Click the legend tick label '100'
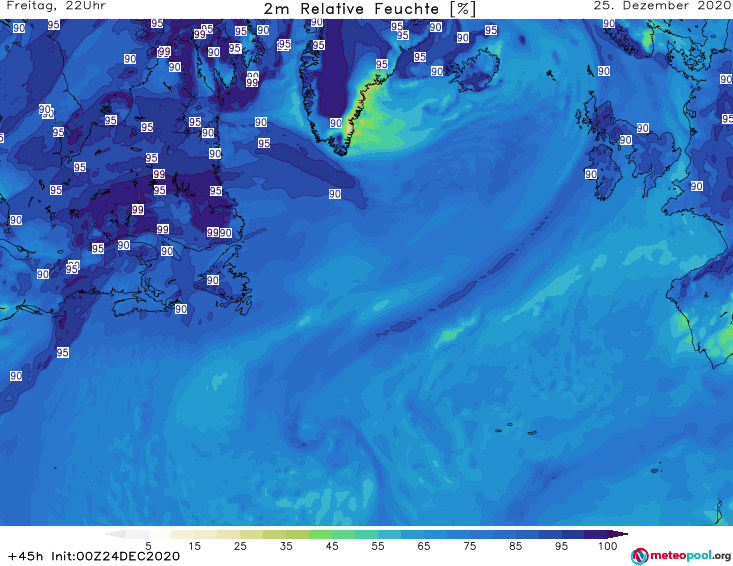The image size is (733, 566). click(x=608, y=546)
